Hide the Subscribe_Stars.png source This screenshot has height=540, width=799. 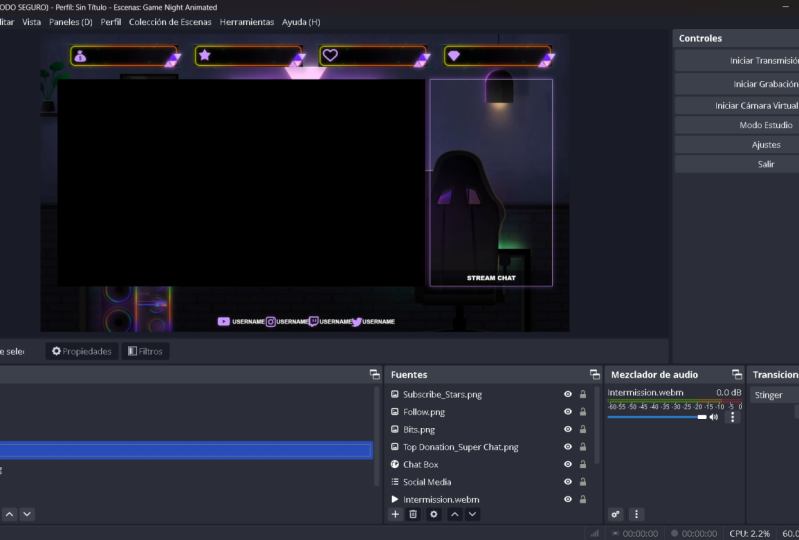[x=568, y=394]
